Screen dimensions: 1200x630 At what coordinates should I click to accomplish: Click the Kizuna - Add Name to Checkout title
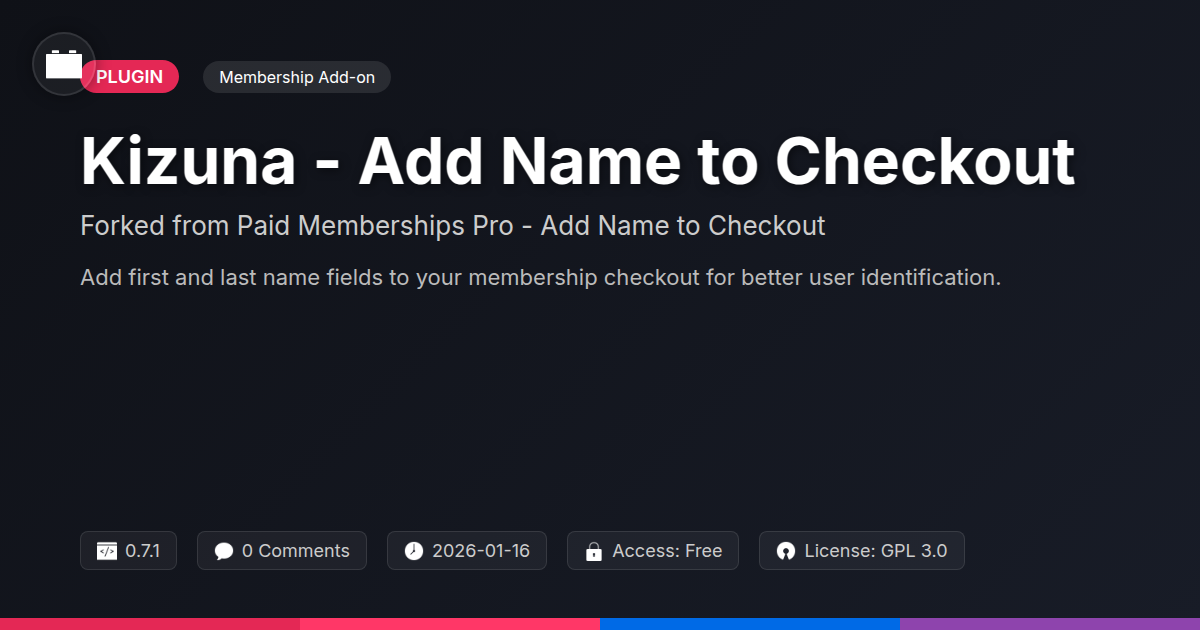578,161
